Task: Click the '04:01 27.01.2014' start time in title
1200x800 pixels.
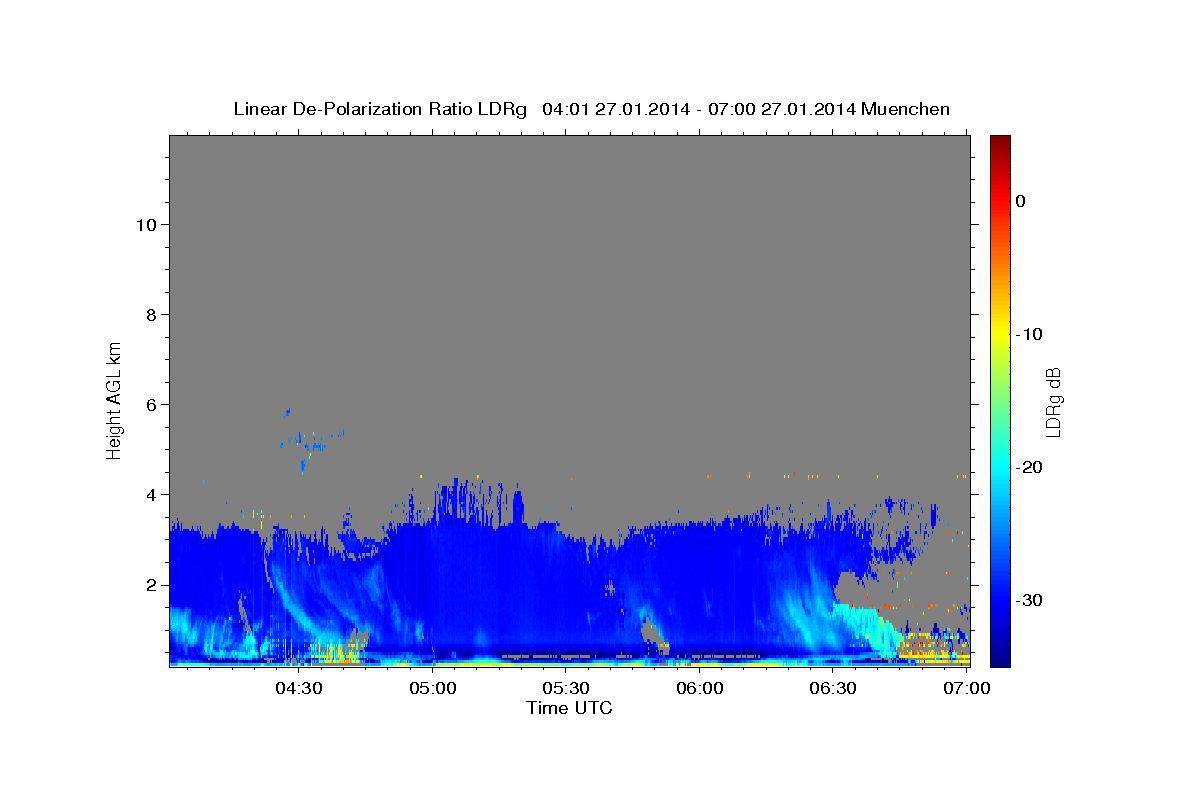Action: 615,109
